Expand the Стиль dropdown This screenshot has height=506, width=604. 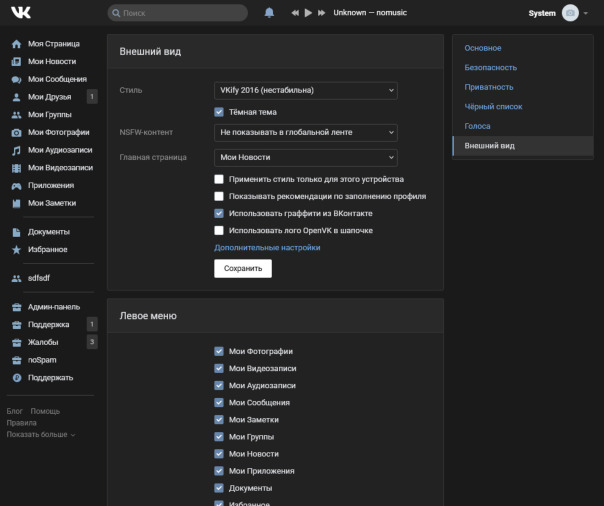[x=305, y=90]
